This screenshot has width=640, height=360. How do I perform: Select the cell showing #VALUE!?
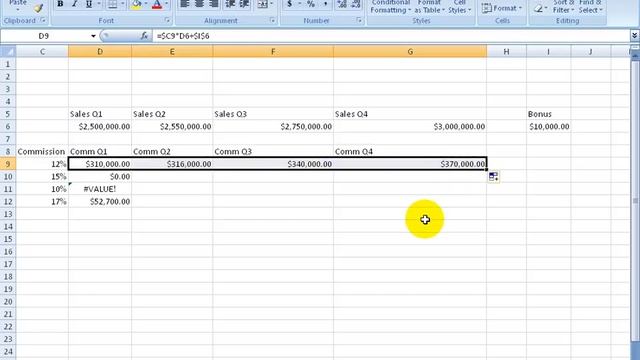100,189
